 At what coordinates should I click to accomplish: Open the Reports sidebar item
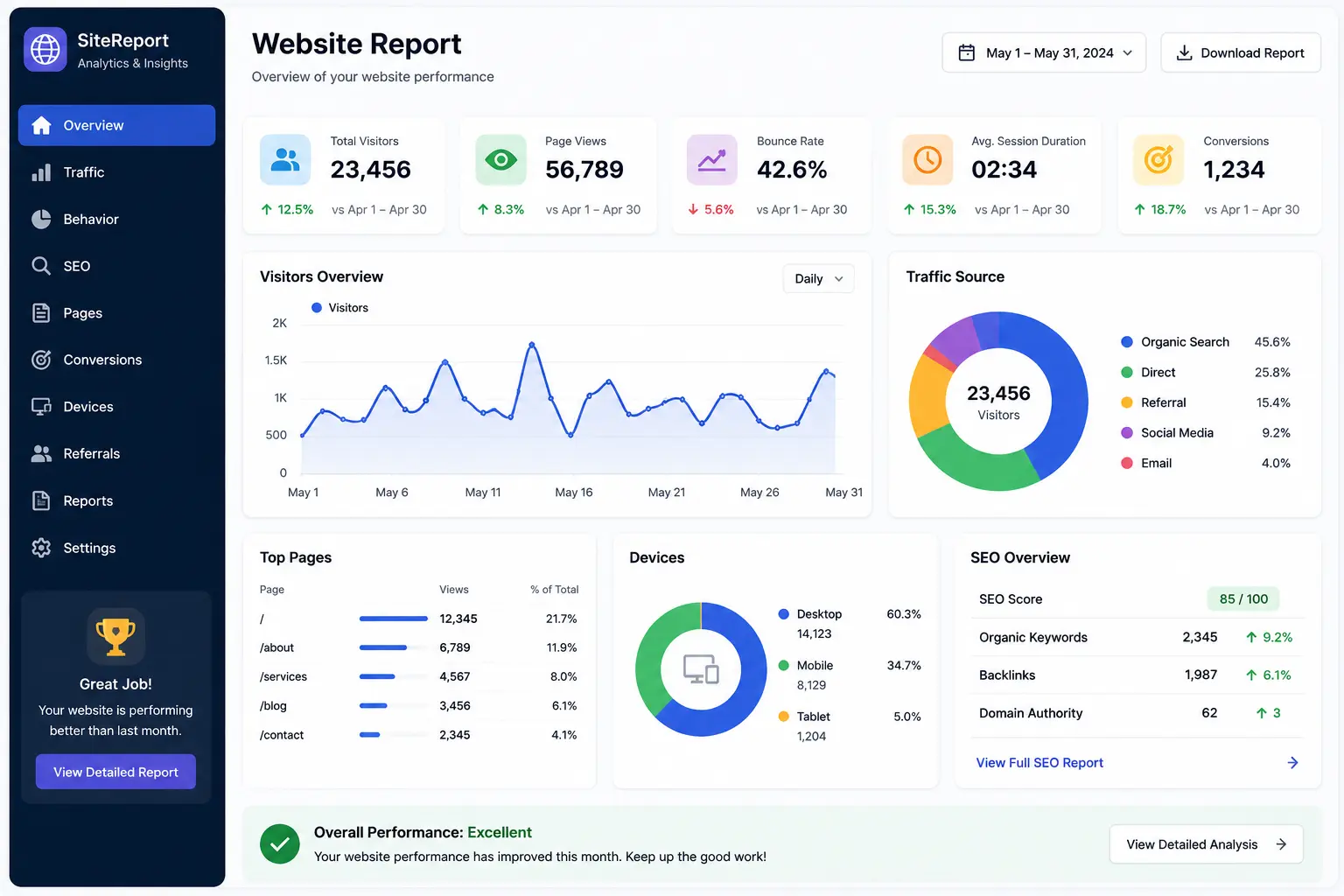pyautogui.click(x=116, y=500)
